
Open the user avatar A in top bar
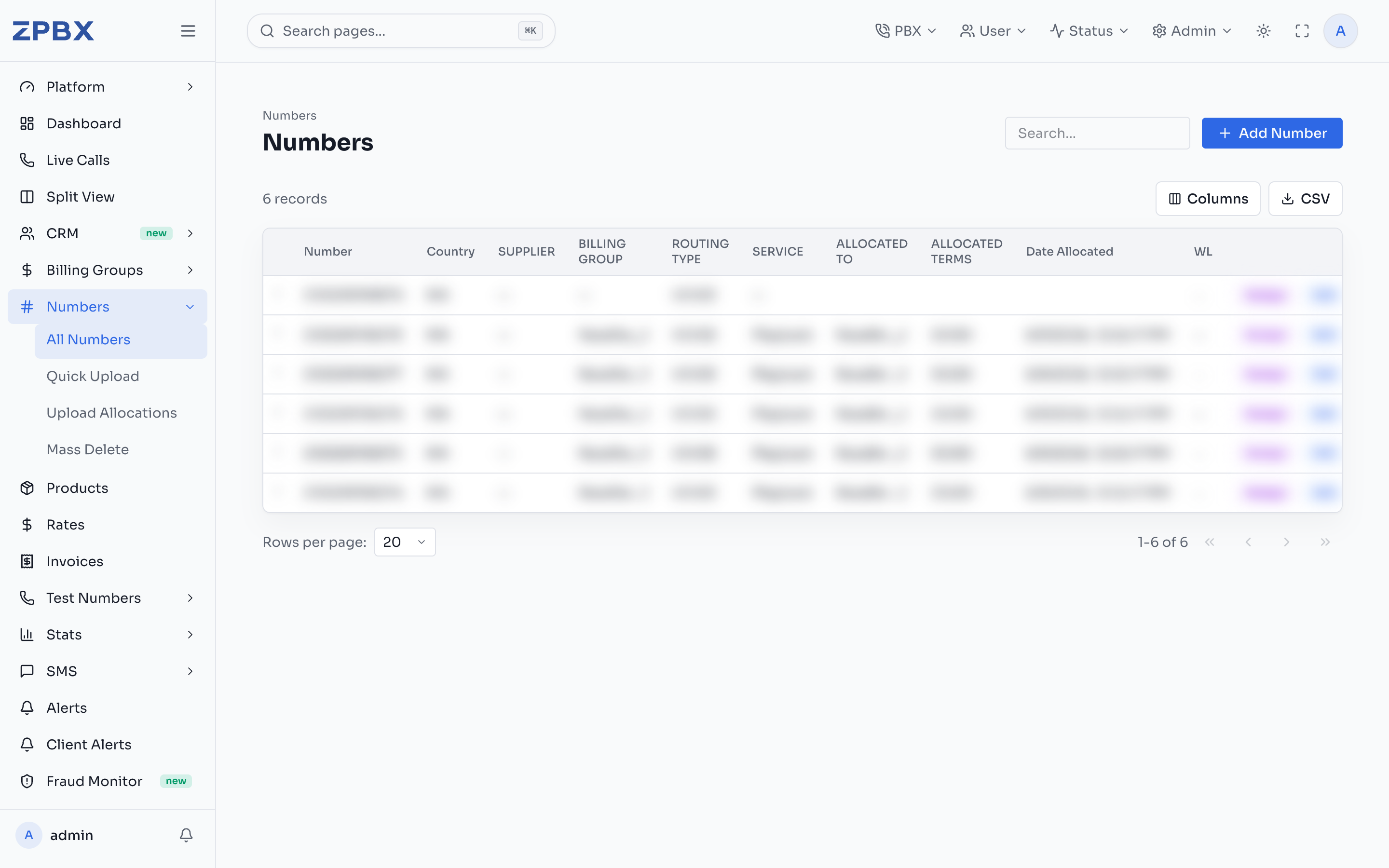pyautogui.click(x=1340, y=31)
